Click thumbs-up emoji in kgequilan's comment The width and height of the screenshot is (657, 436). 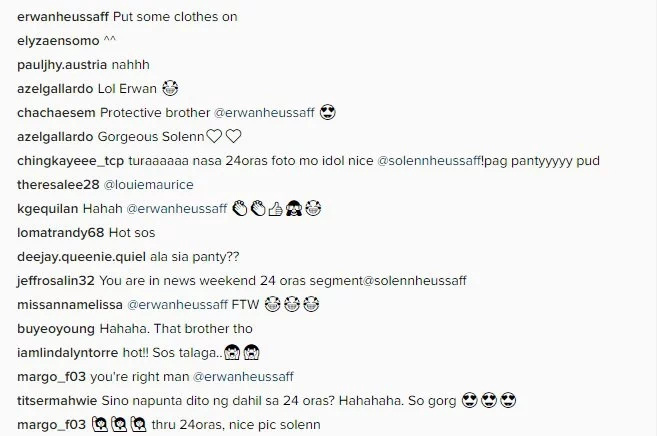tap(275, 209)
